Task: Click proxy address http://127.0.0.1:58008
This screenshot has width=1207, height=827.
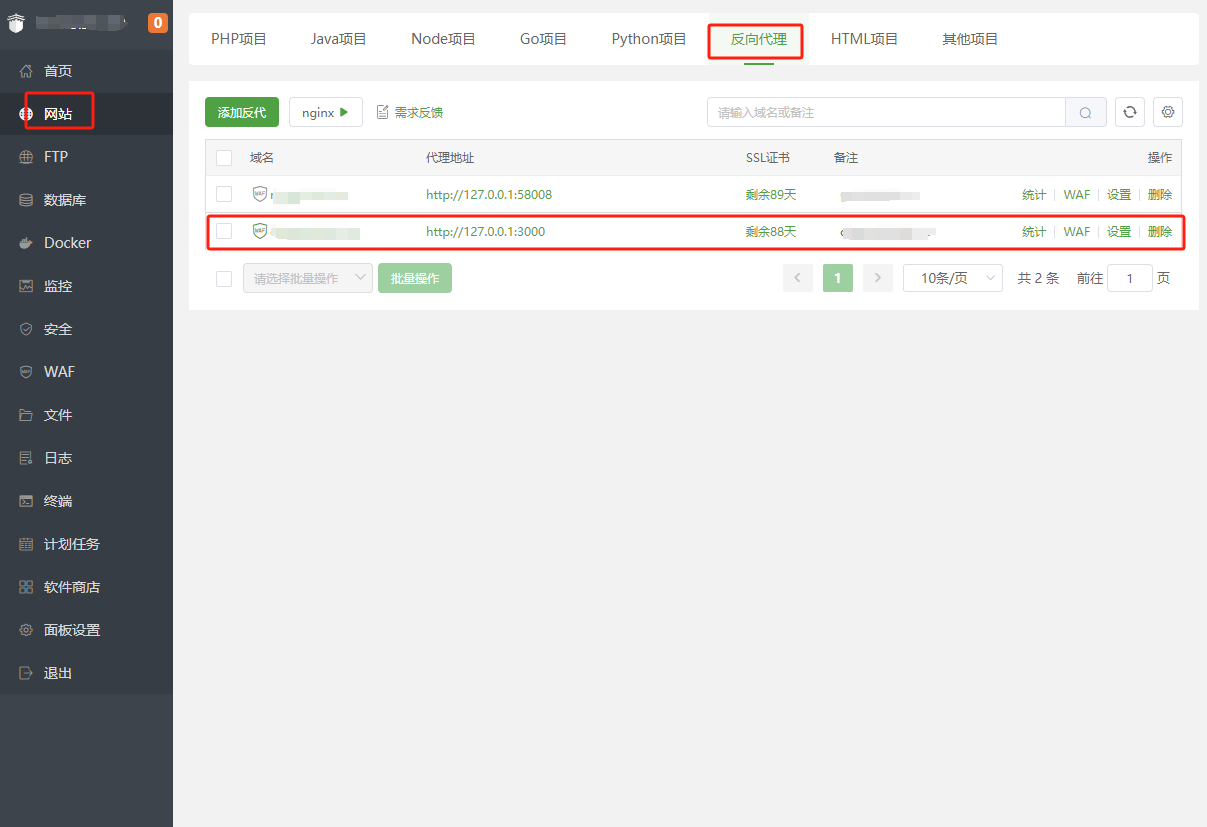Action: pos(489,195)
